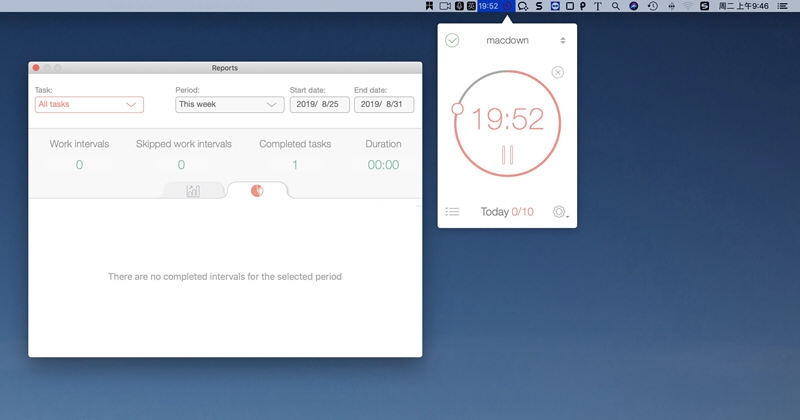The width and height of the screenshot is (800, 420).
Task: Select the pie chart tab in Reports
Action: [x=257, y=190]
